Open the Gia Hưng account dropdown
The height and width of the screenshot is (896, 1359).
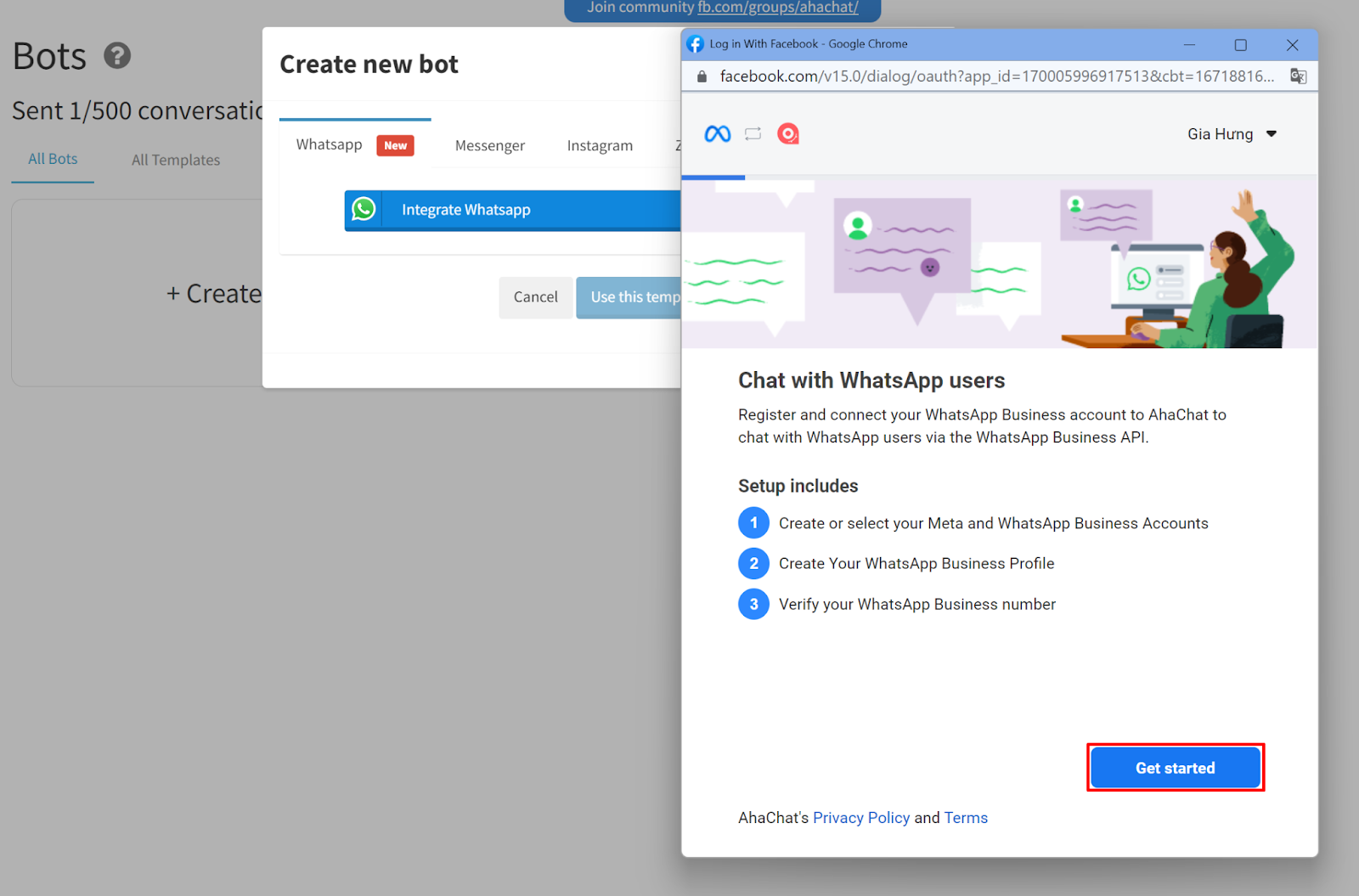coord(1232,134)
